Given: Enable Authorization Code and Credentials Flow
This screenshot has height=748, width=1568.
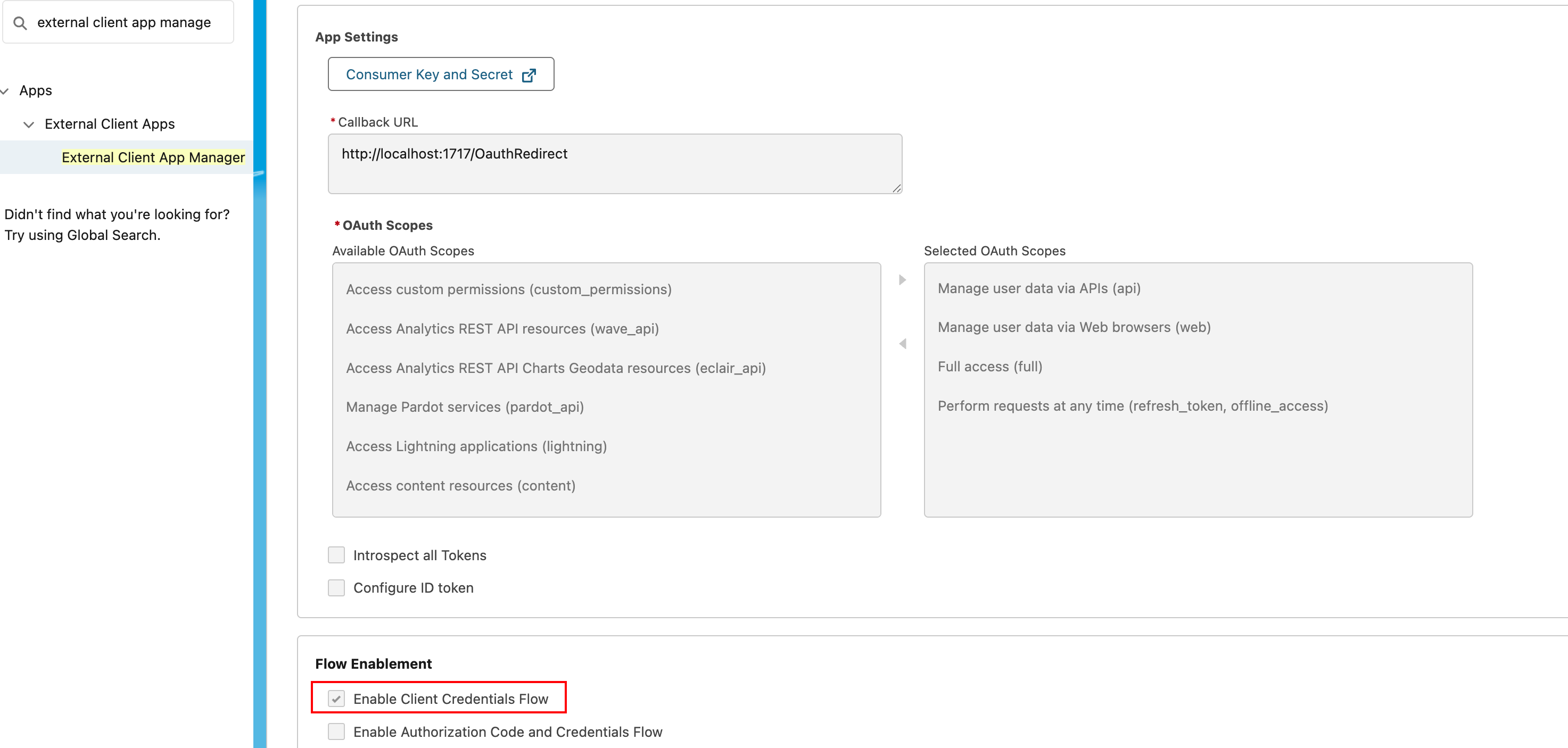Looking at the screenshot, I should [336, 732].
